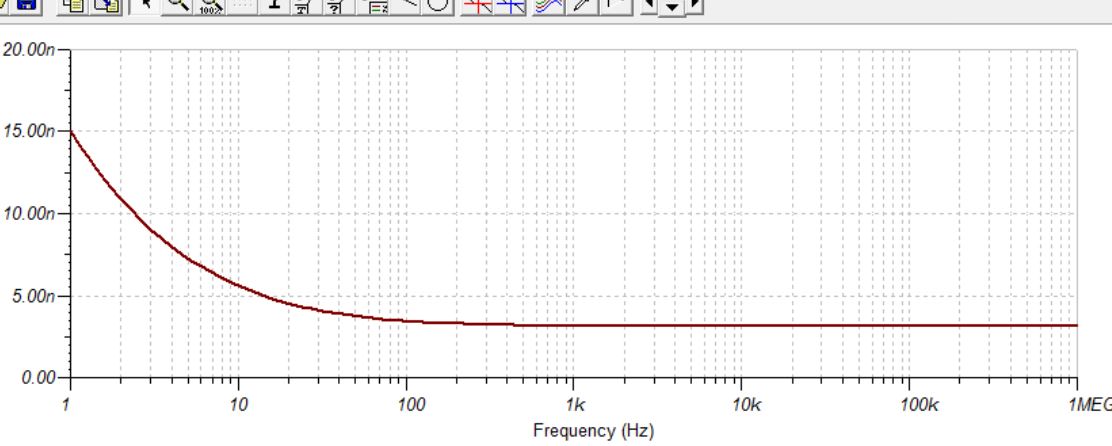1112x446 pixels.
Task: Select the line drawing tool
Action: coord(407,5)
